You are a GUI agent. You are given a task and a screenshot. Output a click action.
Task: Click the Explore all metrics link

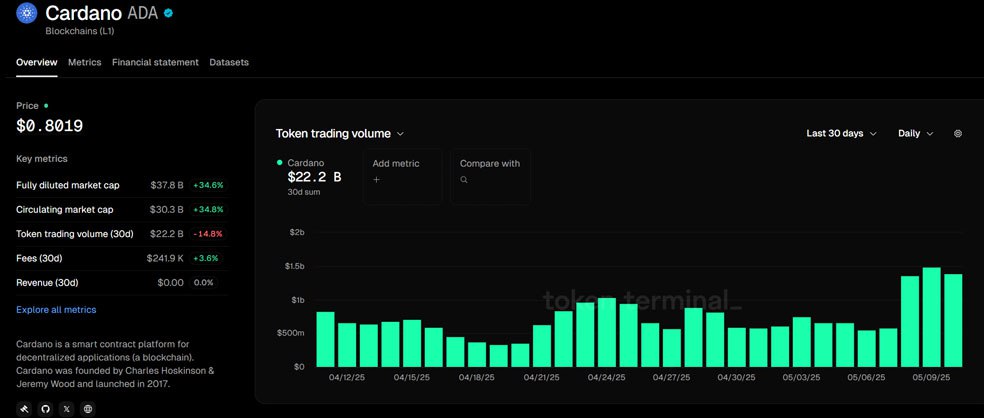point(56,310)
